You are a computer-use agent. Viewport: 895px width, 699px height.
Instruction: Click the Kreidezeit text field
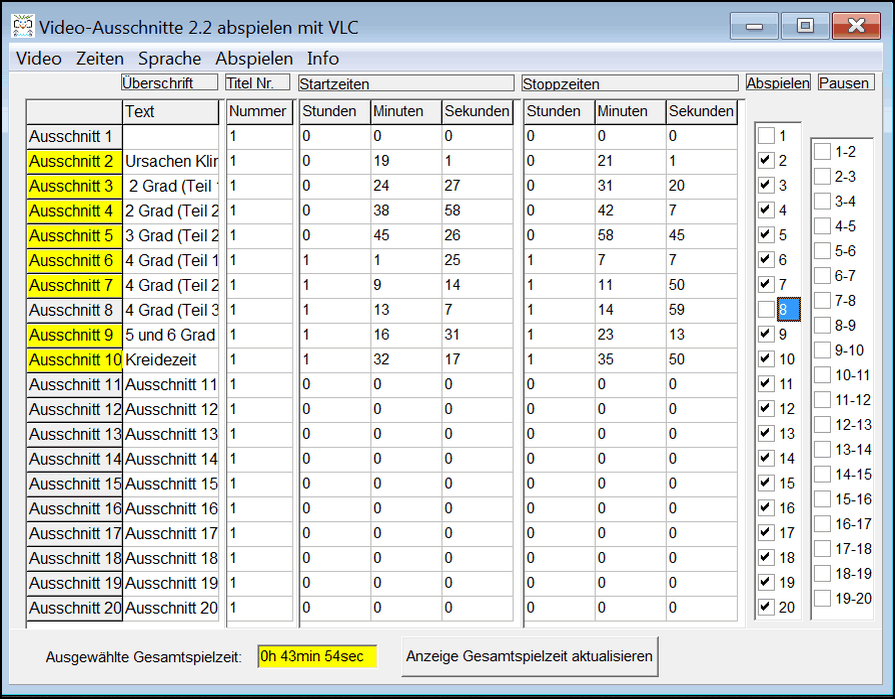(170, 359)
